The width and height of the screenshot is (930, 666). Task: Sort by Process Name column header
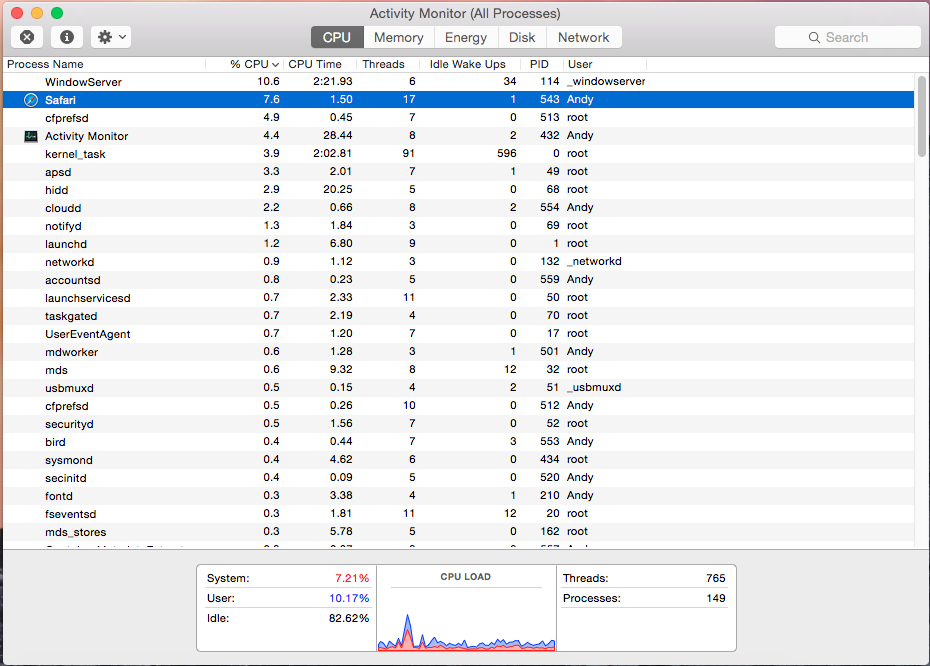(104, 64)
